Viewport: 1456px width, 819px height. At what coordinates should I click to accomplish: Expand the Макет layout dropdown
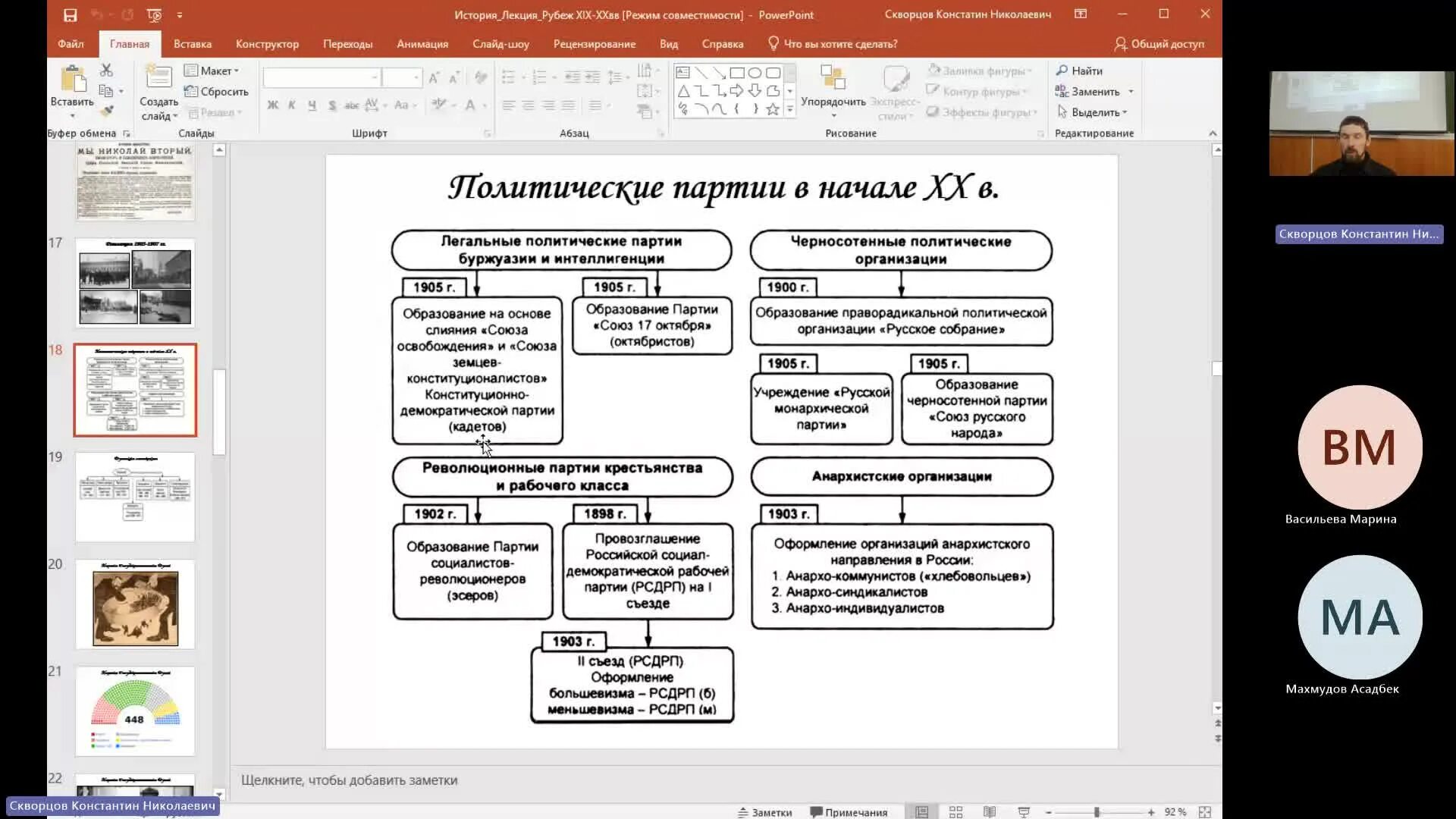[x=212, y=71]
